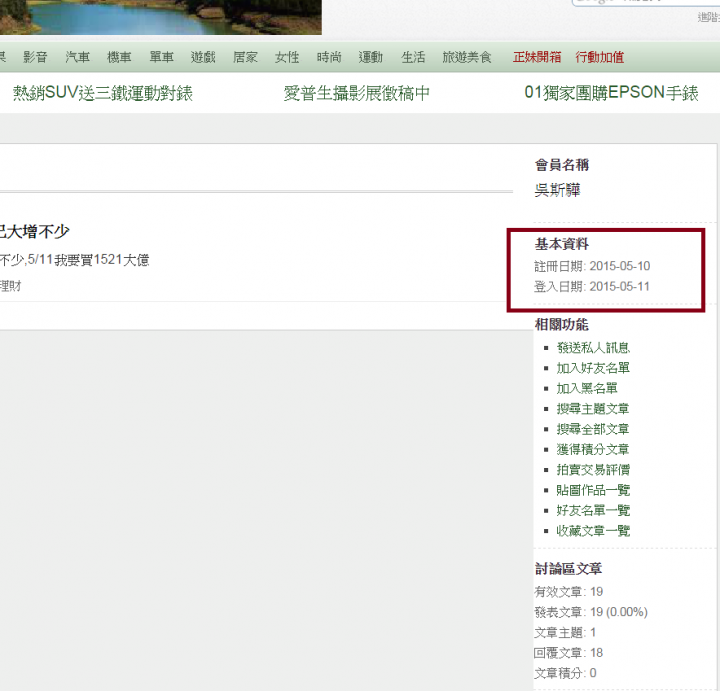The image size is (720, 691).
Task: Click the 好友名單一覽 link
Action: pos(593,510)
